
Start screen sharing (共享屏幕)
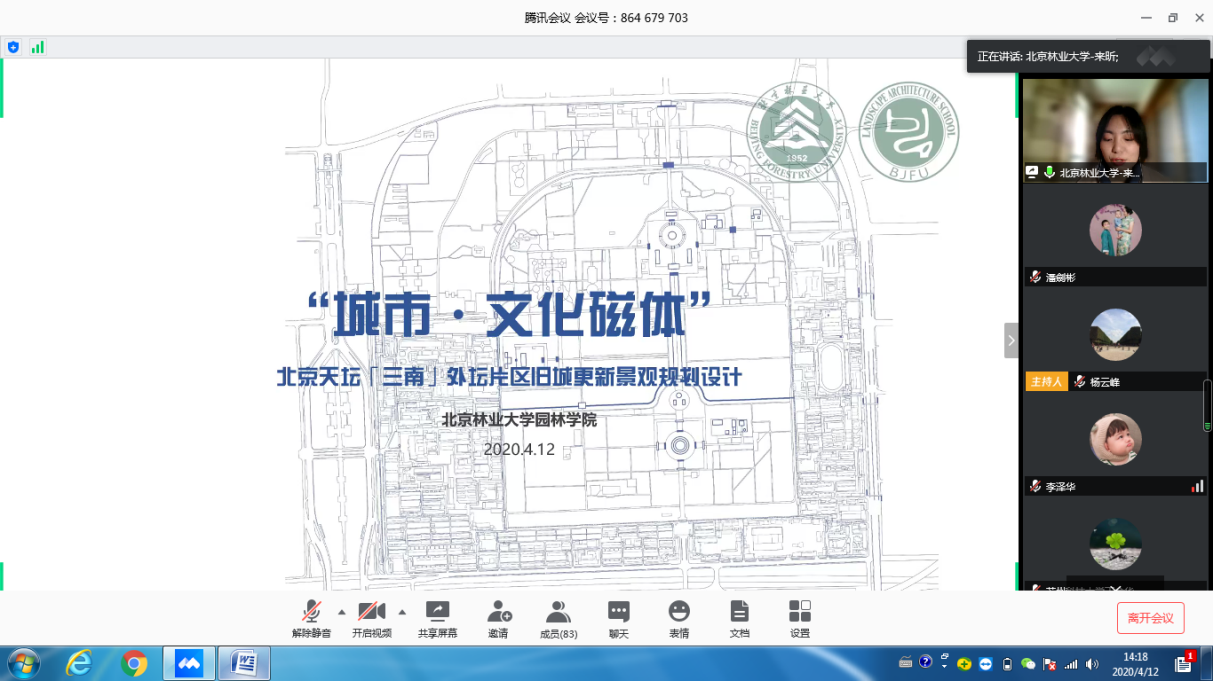pos(437,617)
